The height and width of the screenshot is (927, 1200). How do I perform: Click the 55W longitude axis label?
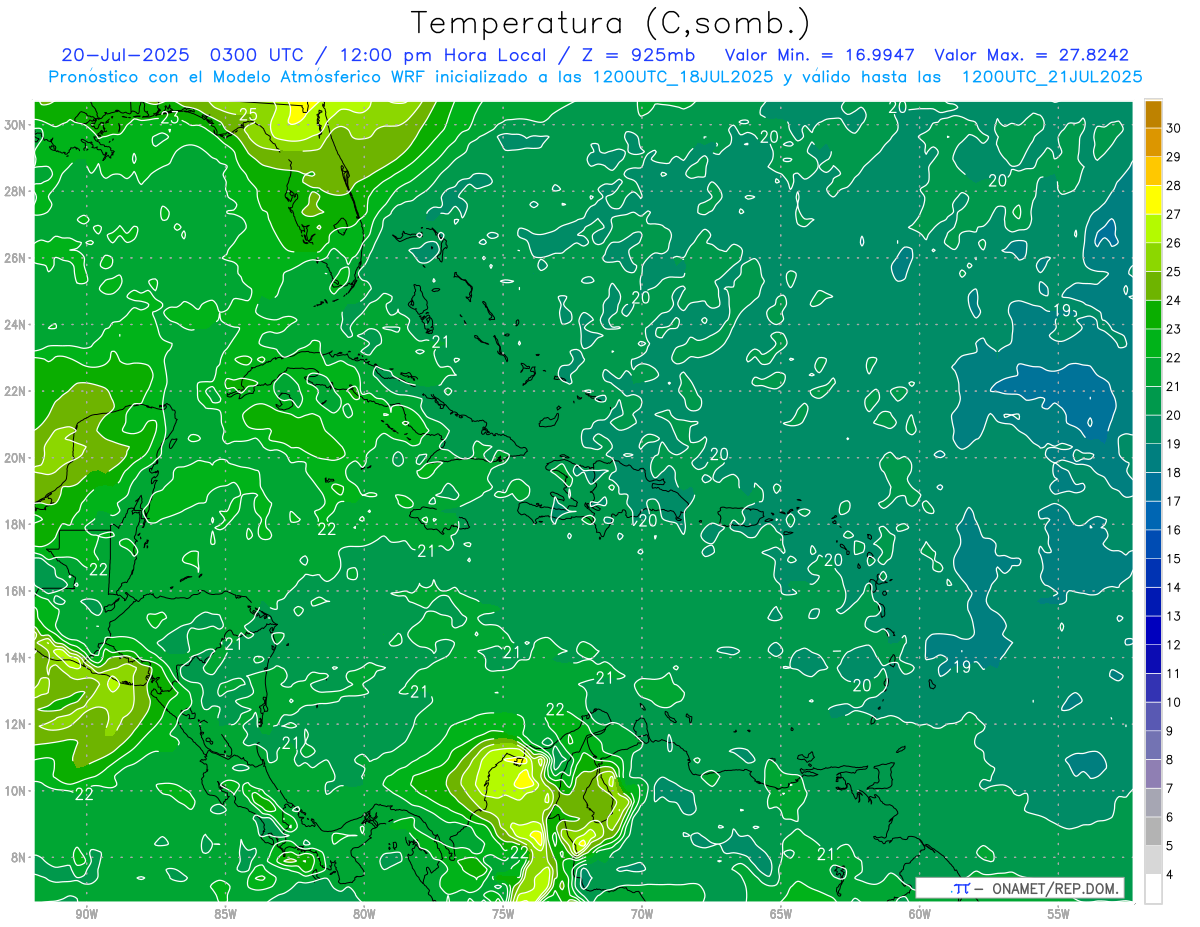1059,915
